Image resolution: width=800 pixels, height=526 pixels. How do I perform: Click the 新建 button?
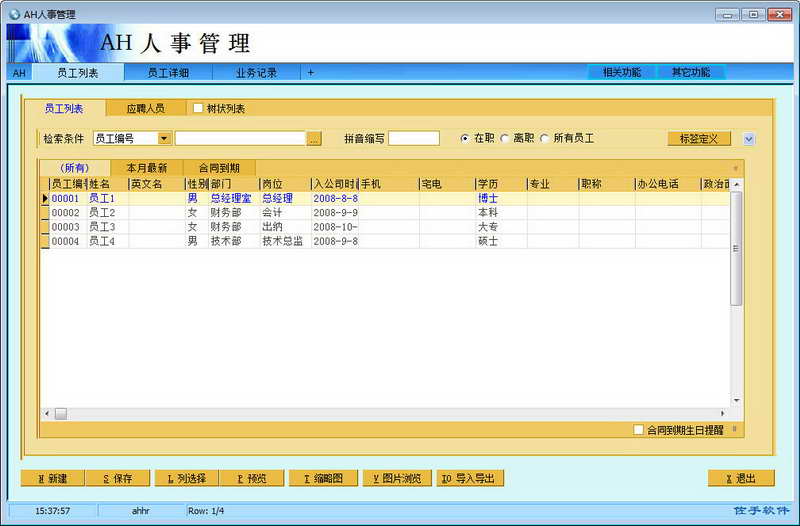point(52,479)
